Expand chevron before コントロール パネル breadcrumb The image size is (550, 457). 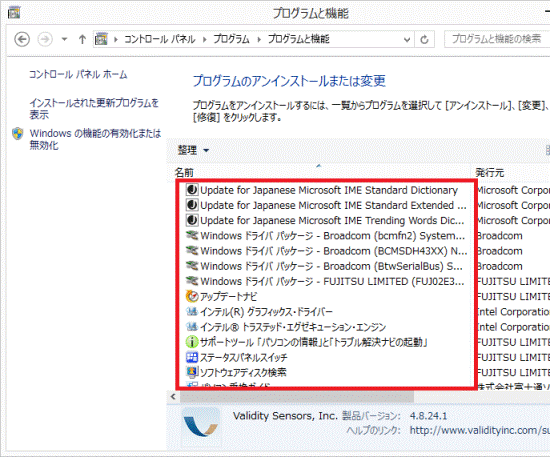click(115, 39)
